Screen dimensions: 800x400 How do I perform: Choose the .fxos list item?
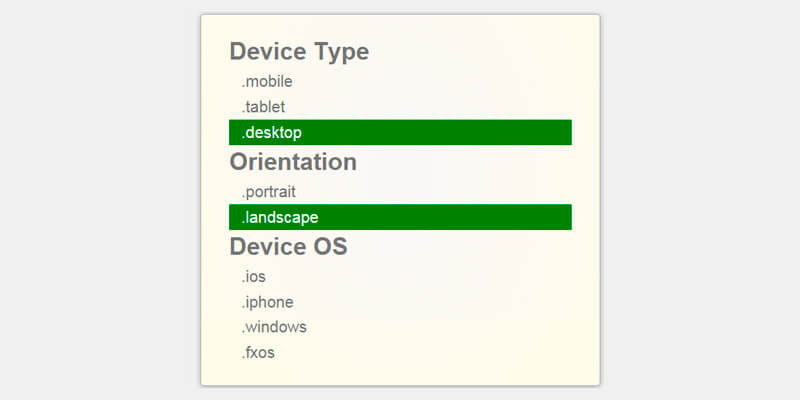[x=257, y=352]
